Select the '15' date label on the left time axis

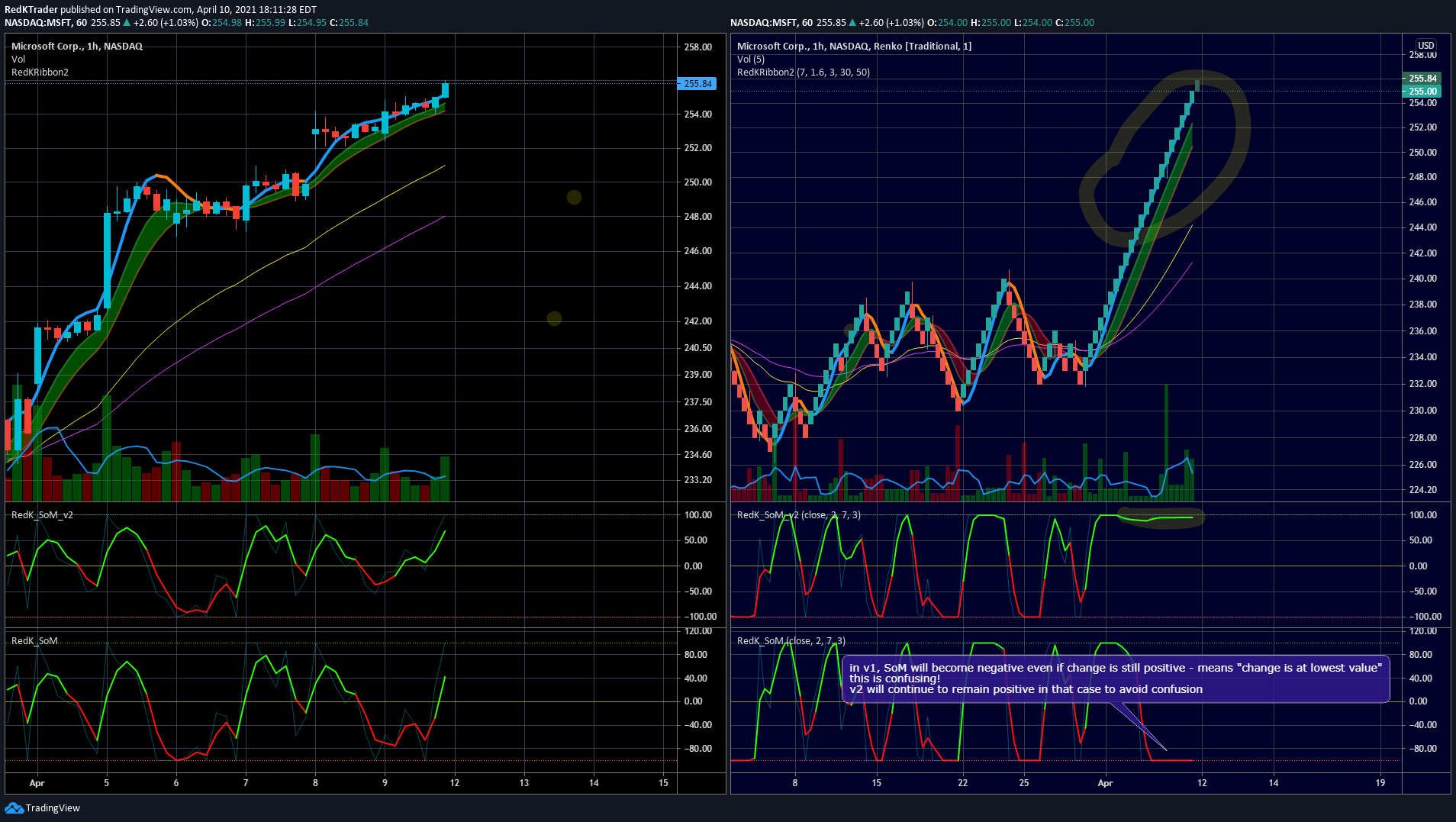tap(663, 783)
